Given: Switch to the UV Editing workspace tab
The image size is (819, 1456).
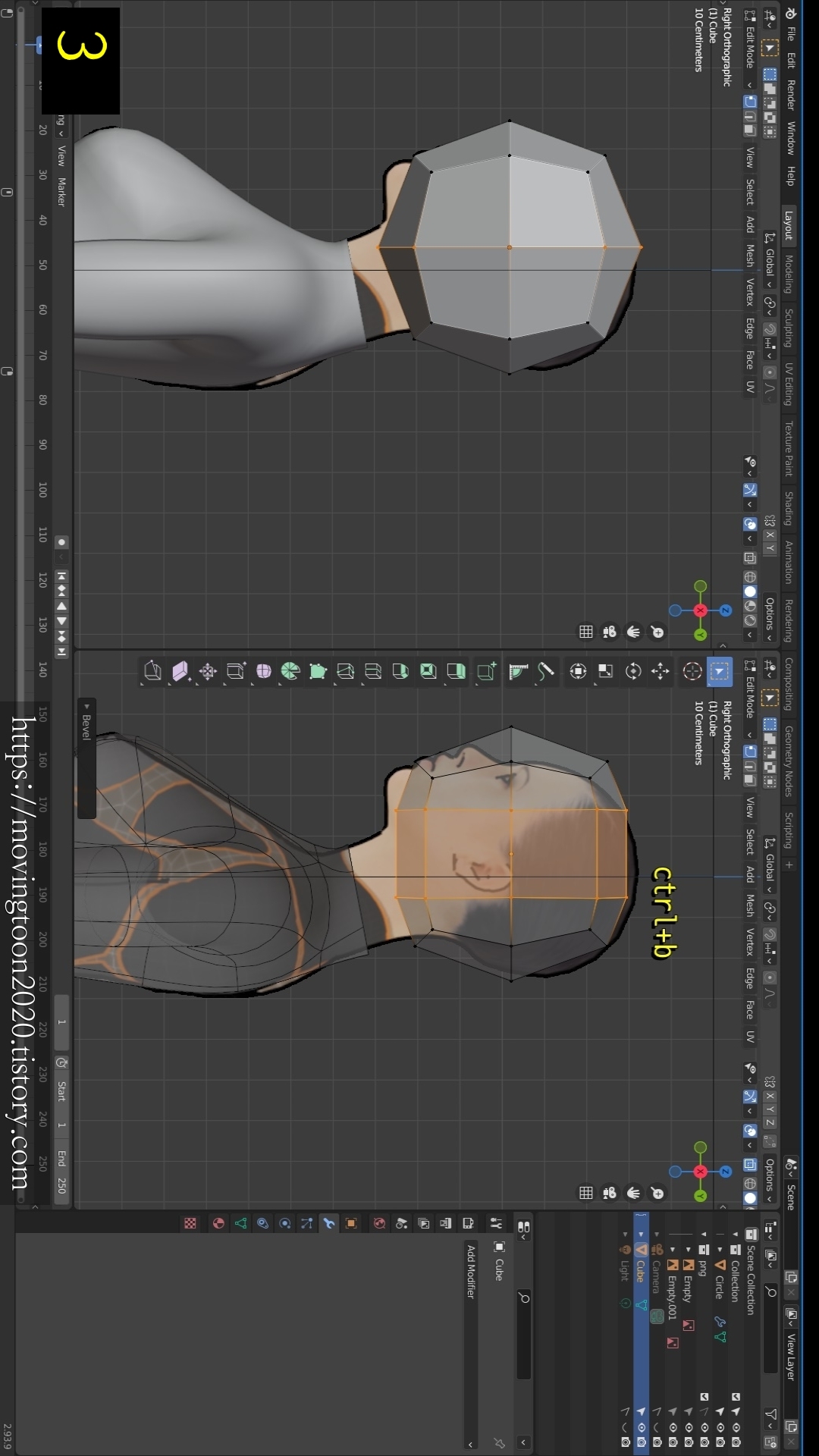Looking at the screenshot, I should click(789, 384).
